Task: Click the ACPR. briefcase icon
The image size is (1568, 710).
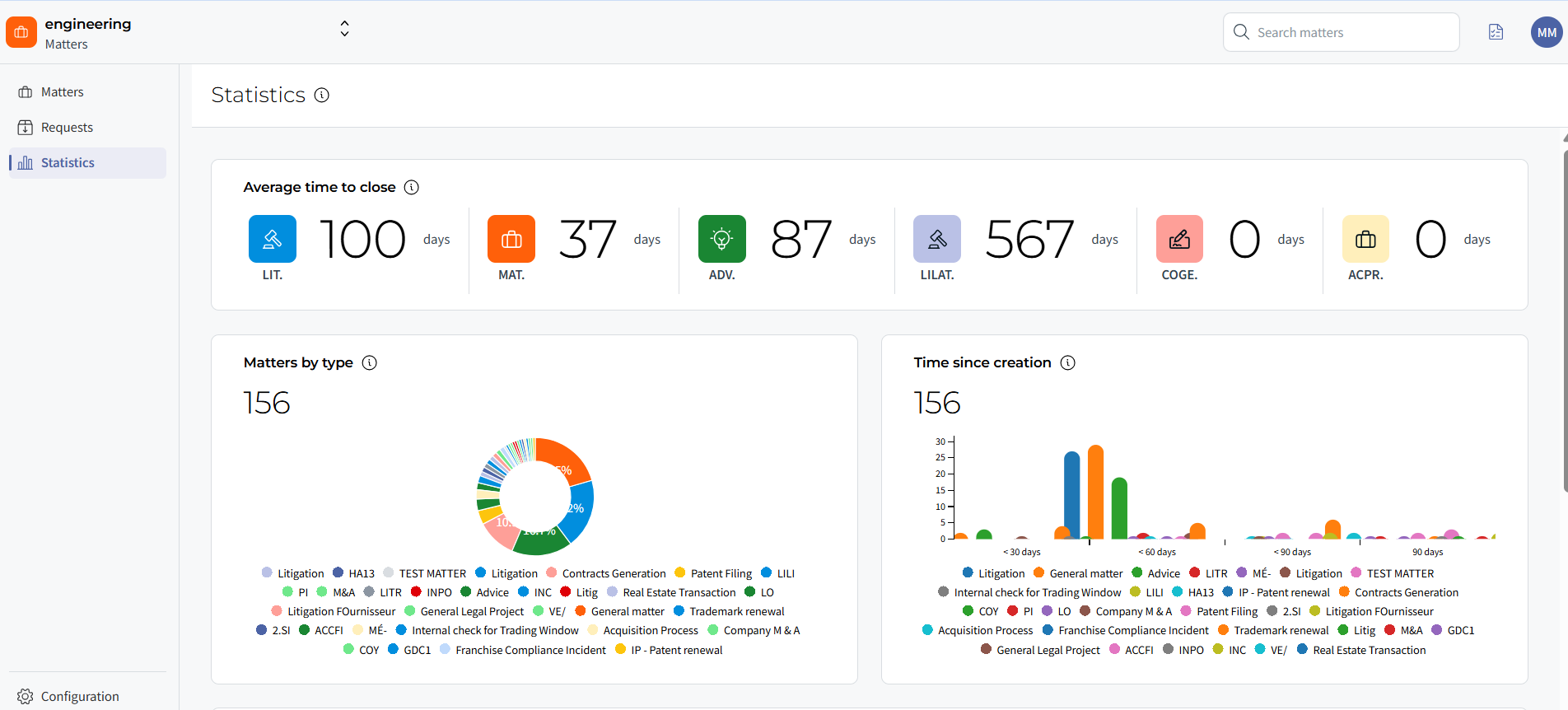Action: coord(1365,239)
